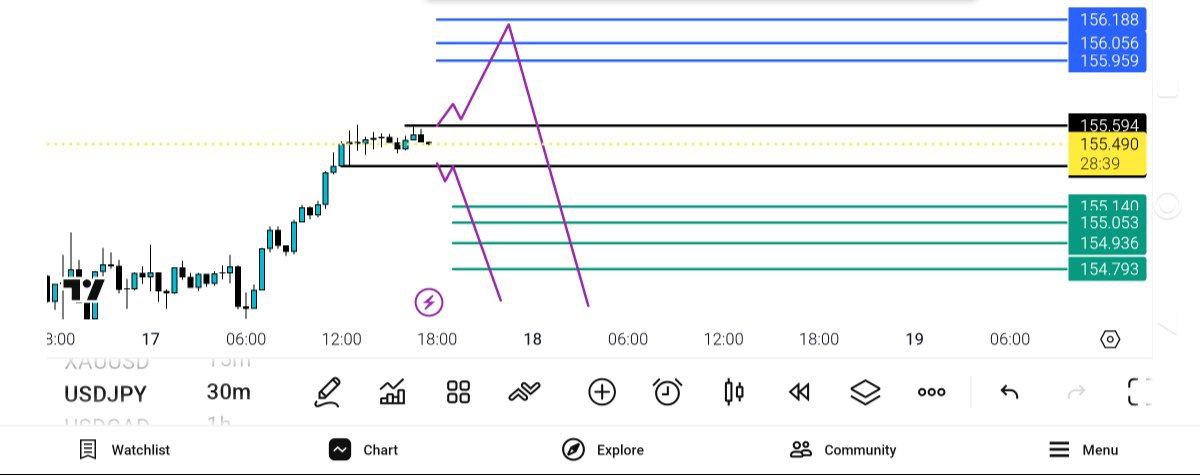Switch to the Explore tab
This screenshot has height=475, width=1200.
(603, 450)
